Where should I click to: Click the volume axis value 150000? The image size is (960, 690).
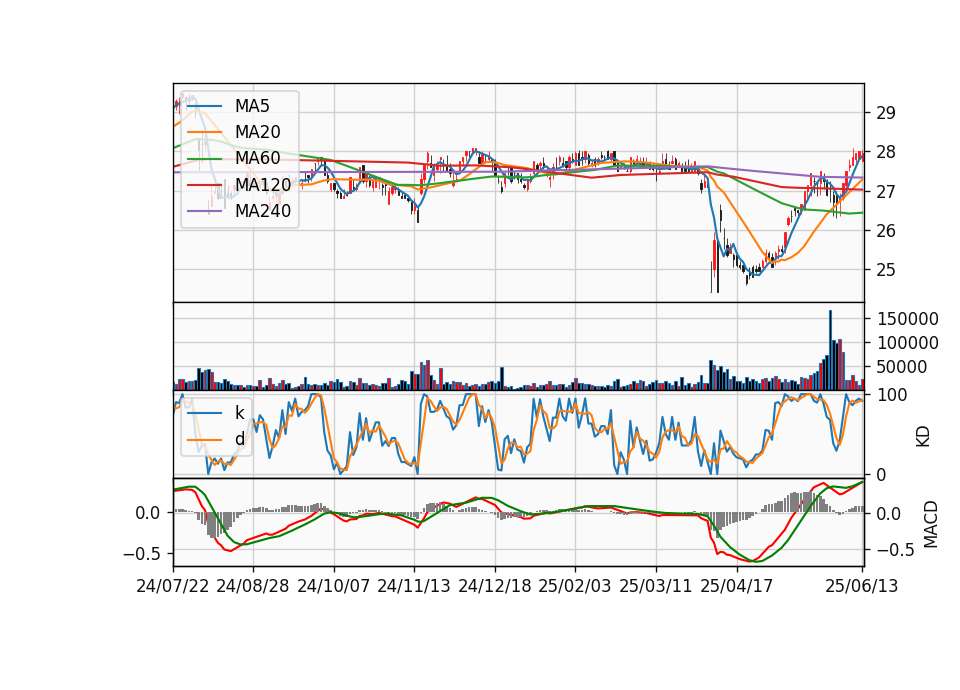[x=908, y=319]
